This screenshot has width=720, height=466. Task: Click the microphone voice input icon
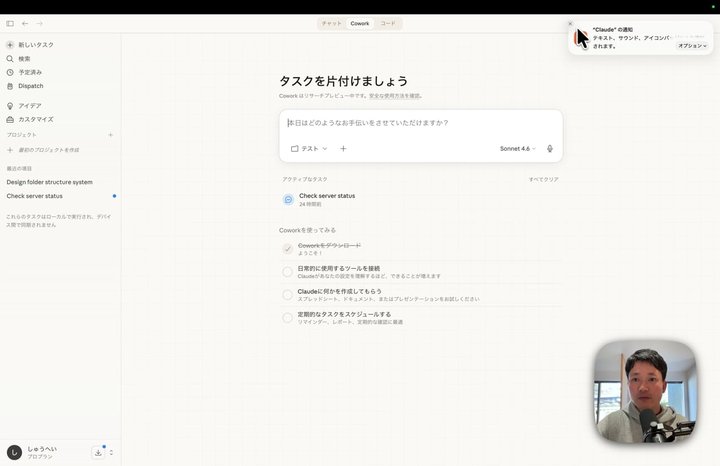[550, 149]
